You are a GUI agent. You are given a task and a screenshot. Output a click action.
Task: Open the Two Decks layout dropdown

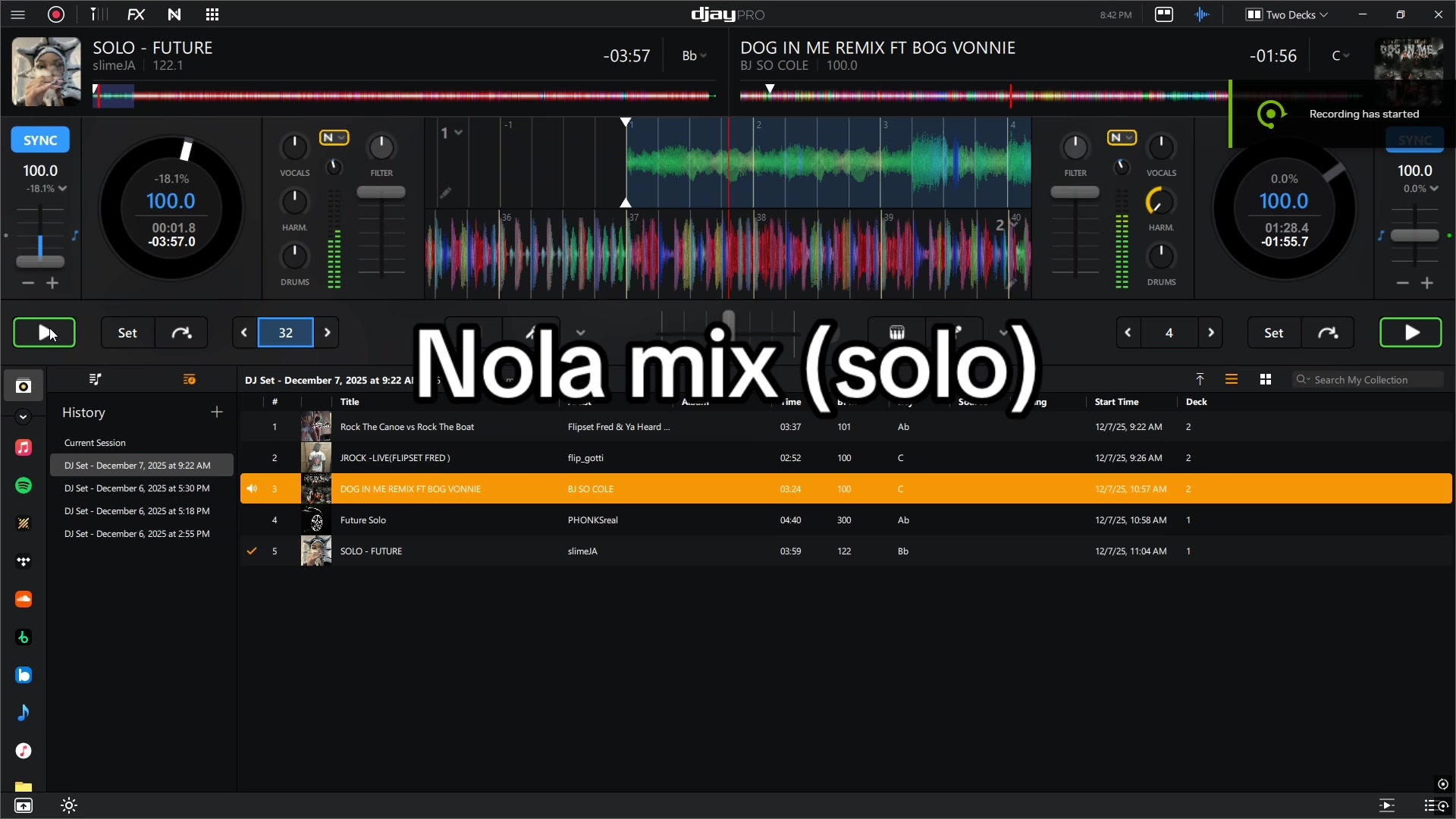1287,14
